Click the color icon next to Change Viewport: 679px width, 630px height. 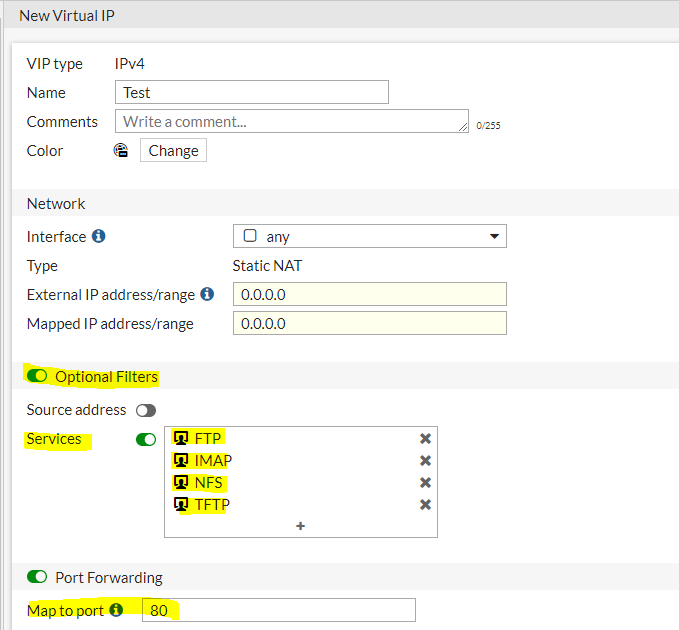(x=121, y=151)
